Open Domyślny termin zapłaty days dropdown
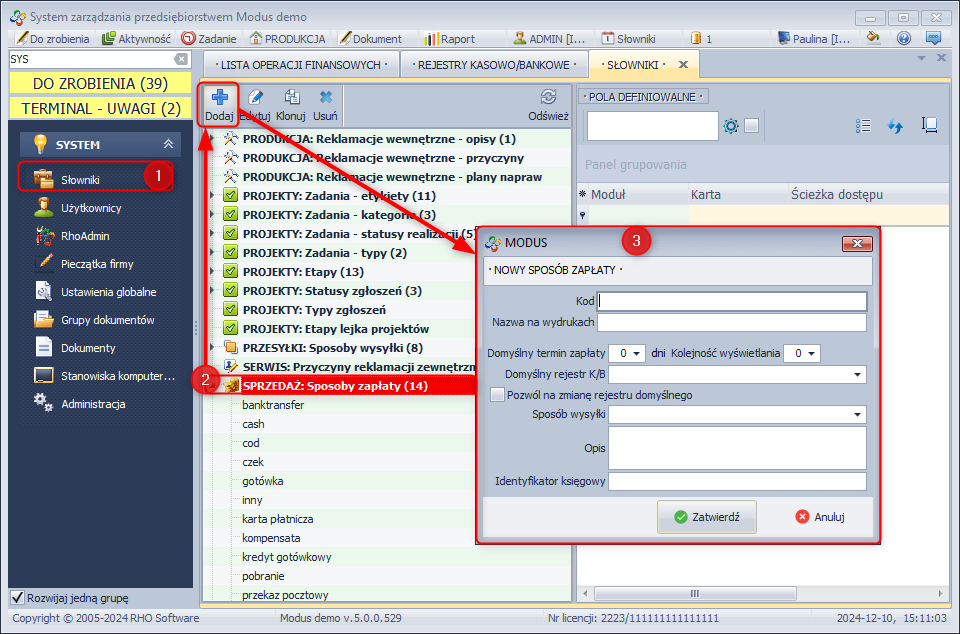960x634 pixels. point(639,353)
